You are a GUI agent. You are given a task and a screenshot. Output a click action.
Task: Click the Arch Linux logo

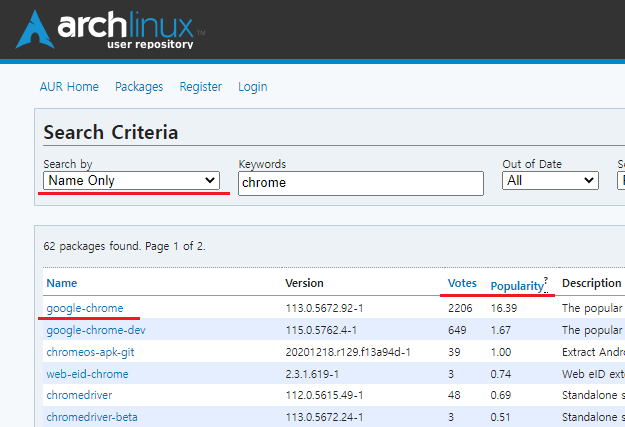click(110, 30)
